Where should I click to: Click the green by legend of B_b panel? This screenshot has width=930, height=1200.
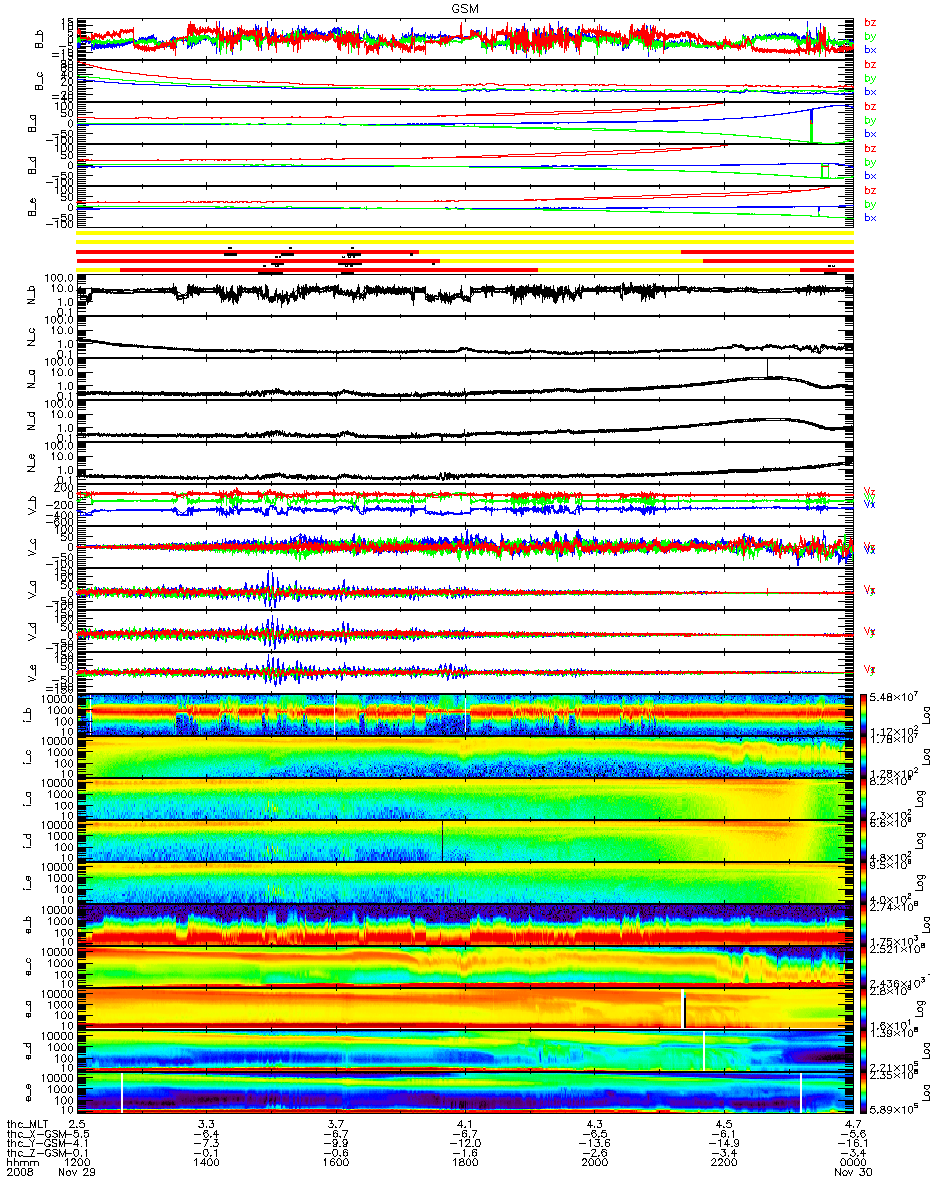870,36
